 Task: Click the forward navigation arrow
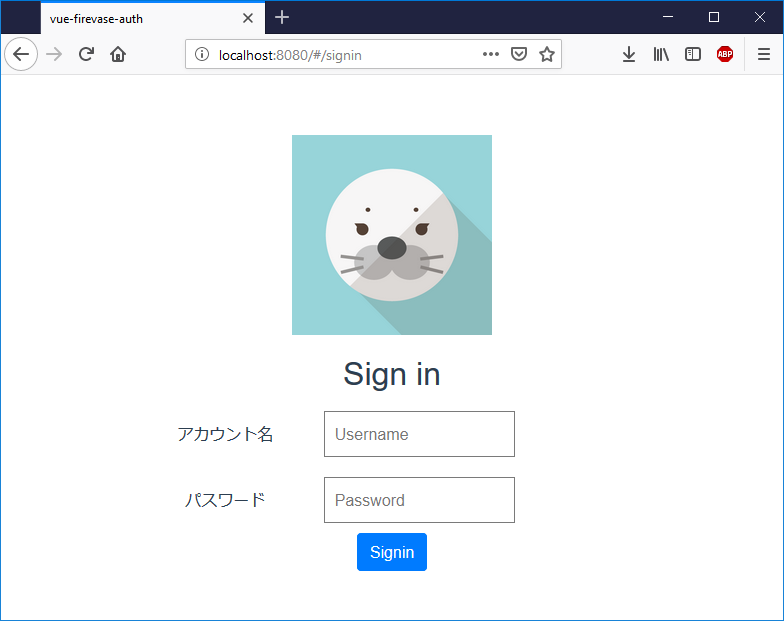54,54
